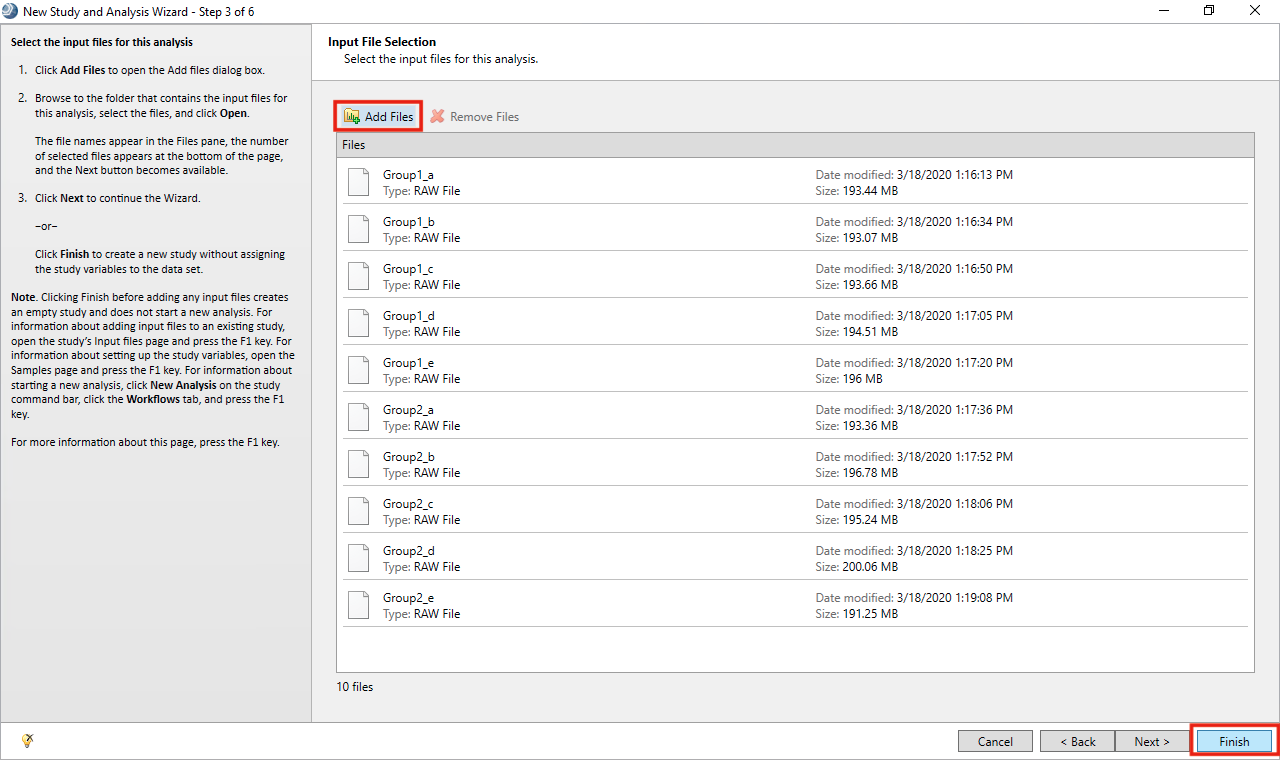Click size value 195.24 MB
1280x760 pixels.
[x=870, y=520]
